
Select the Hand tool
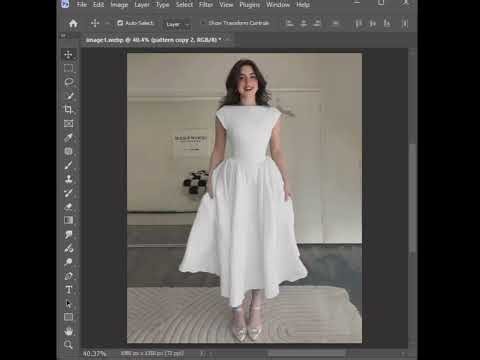(68, 331)
